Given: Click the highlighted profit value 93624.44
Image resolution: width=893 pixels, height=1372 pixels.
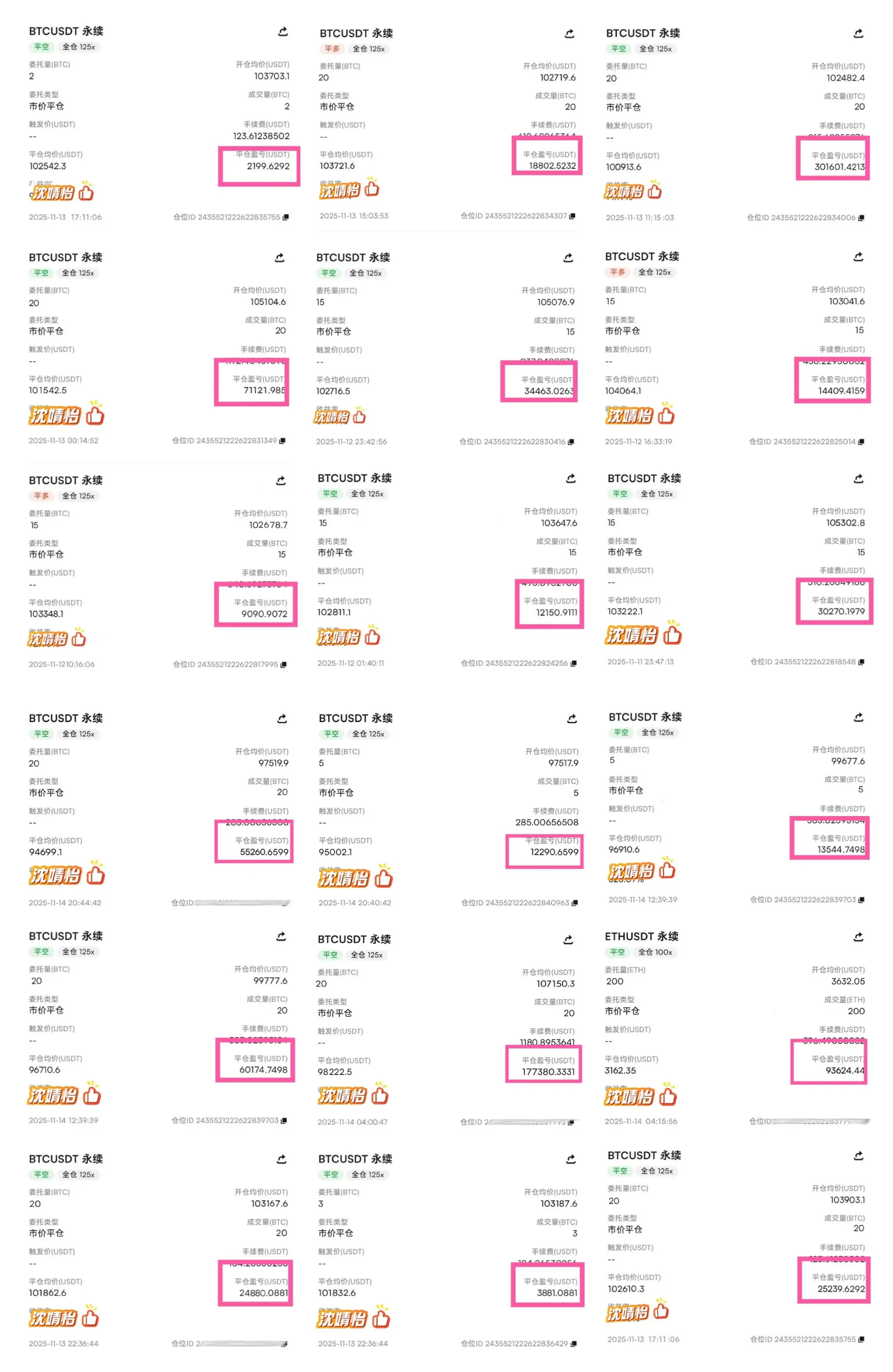Looking at the screenshot, I should [844, 1071].
